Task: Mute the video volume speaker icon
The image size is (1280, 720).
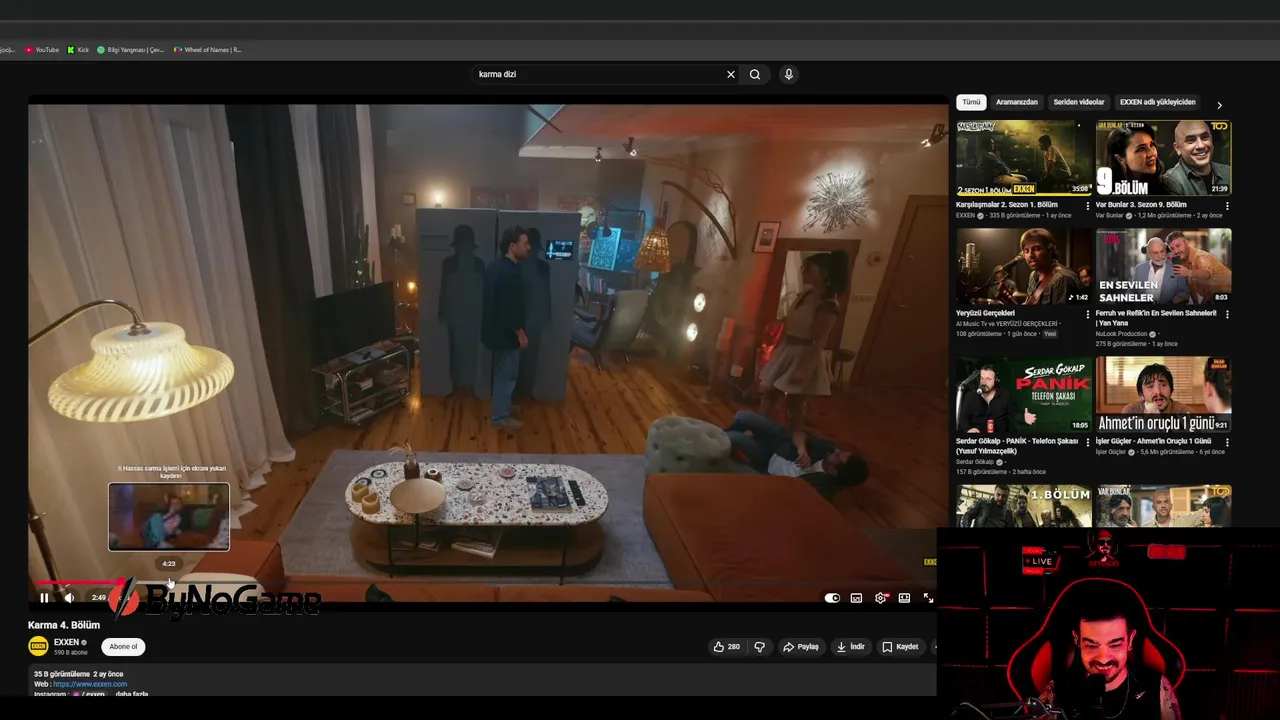Action: point(69,598)
